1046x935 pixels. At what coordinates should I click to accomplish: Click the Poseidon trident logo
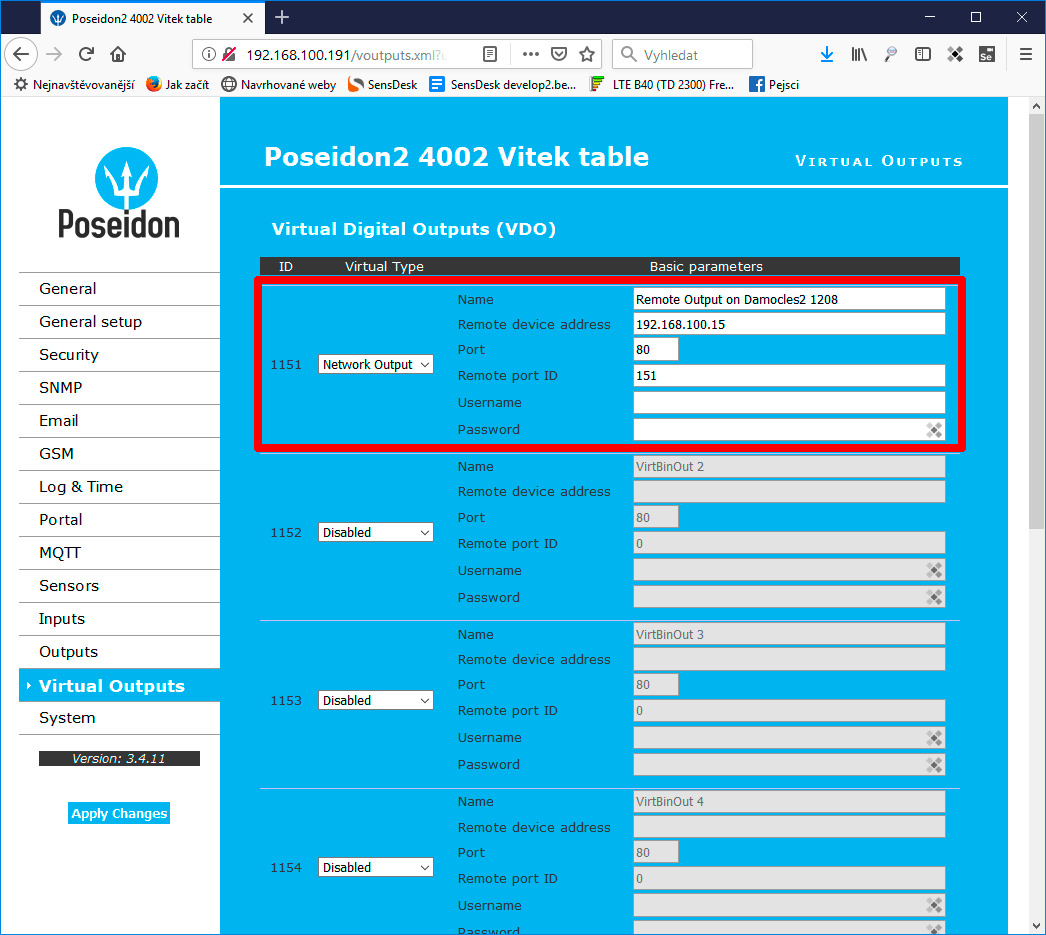126,179
